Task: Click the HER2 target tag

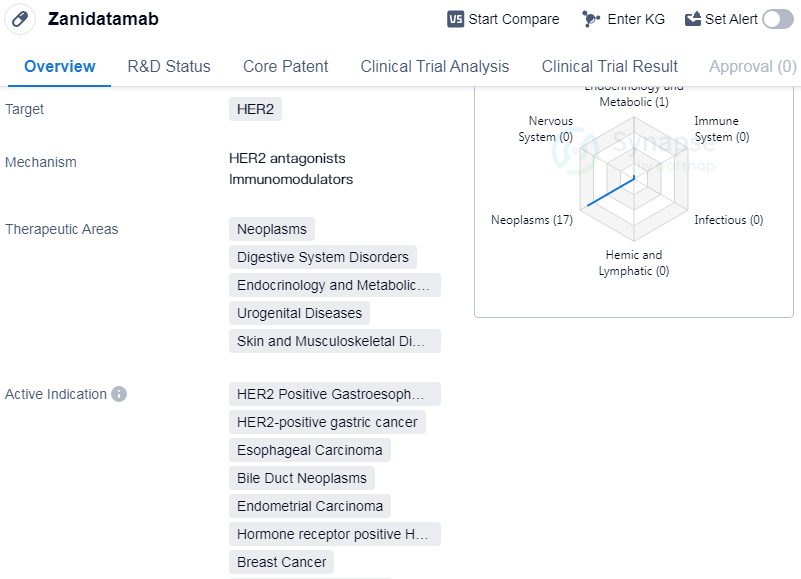Action: [x=255, y=109]
